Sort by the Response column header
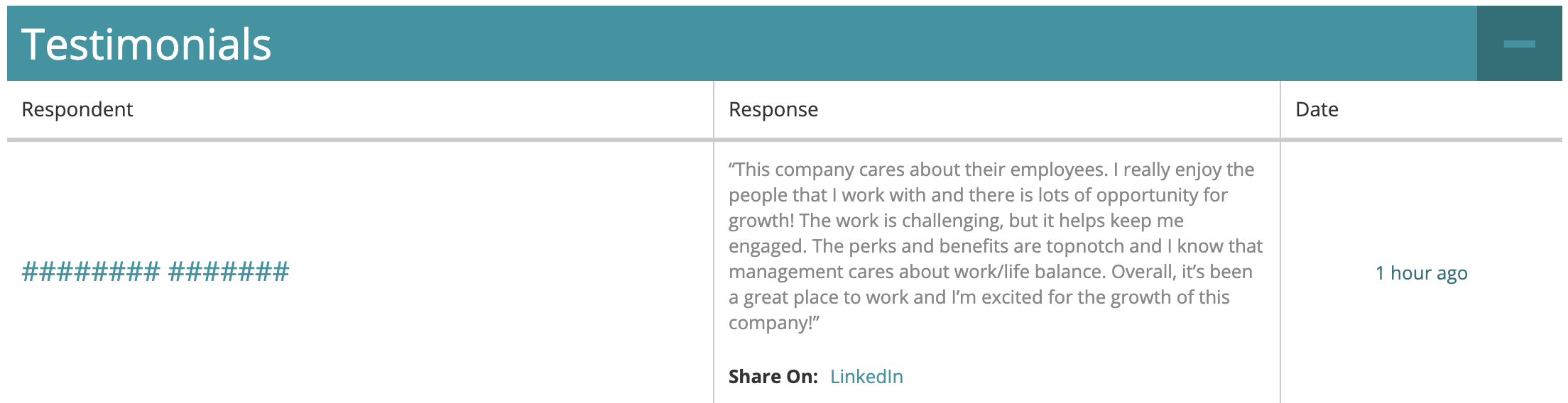 pos(773,109)
